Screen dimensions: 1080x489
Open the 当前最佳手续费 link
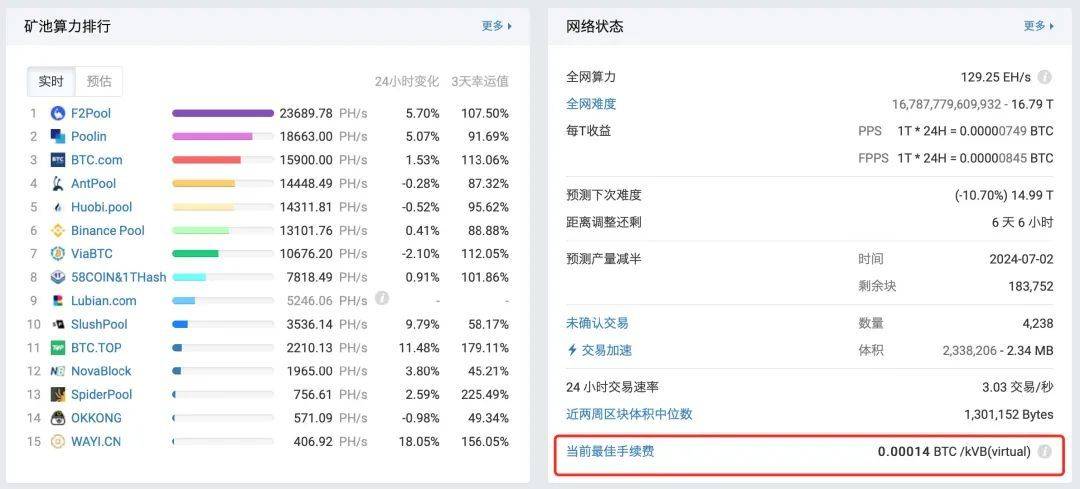(x=610, y=452)
